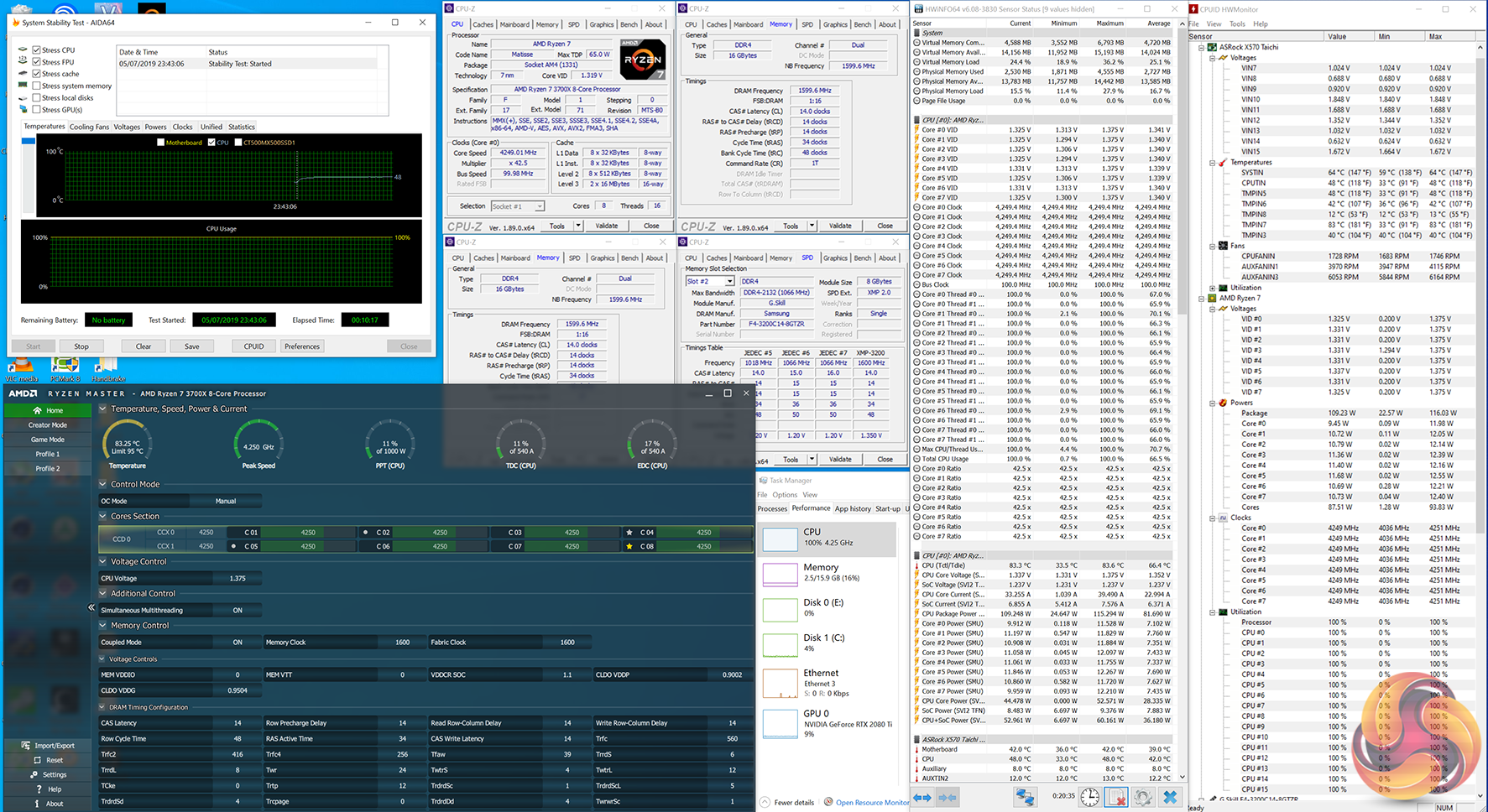Open HWiNFO sensor settings gear icon
This screenshot has height=812, width=1488.
[1143, 797]
